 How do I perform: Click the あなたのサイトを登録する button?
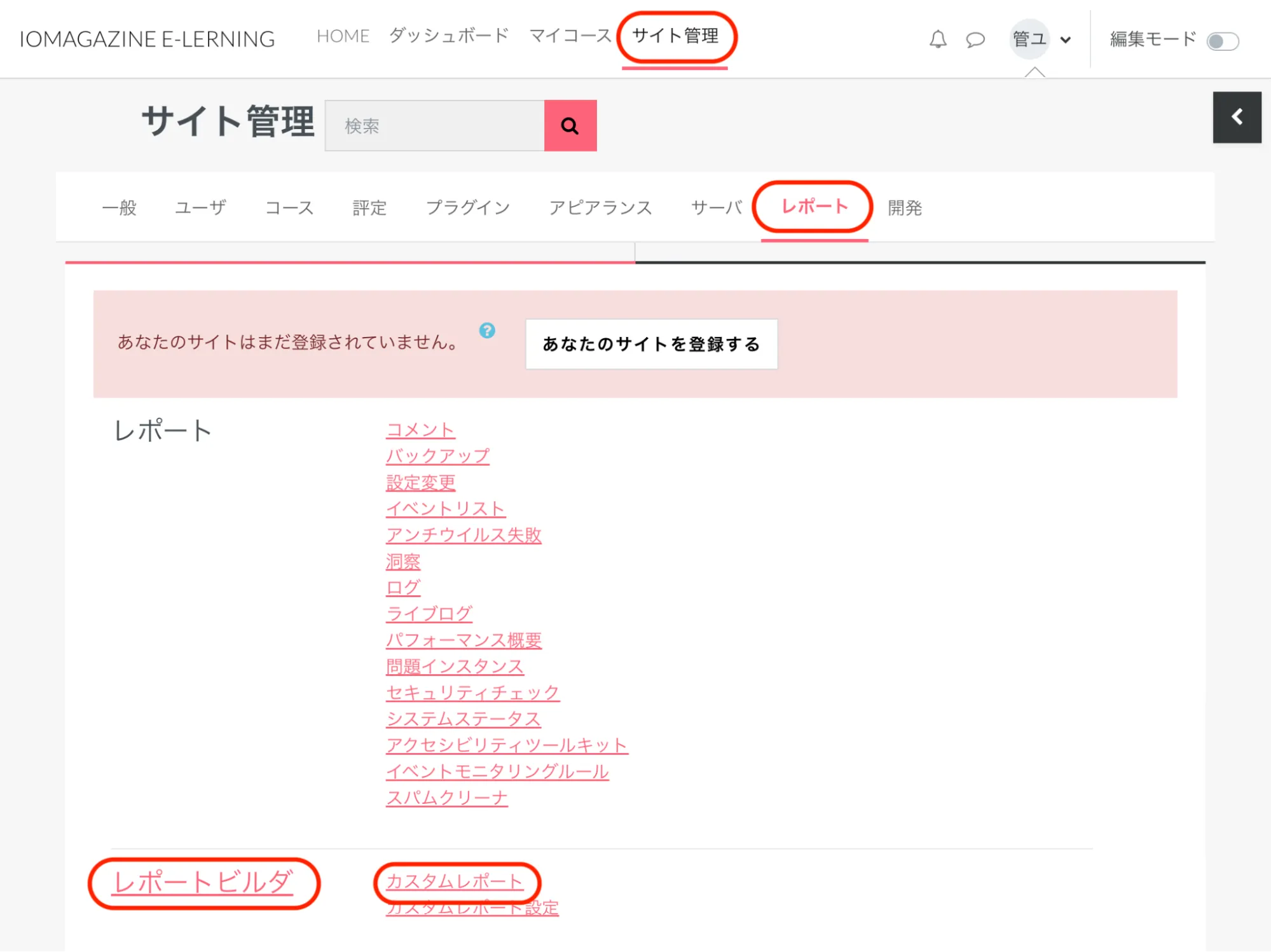(x=651, y=344)
